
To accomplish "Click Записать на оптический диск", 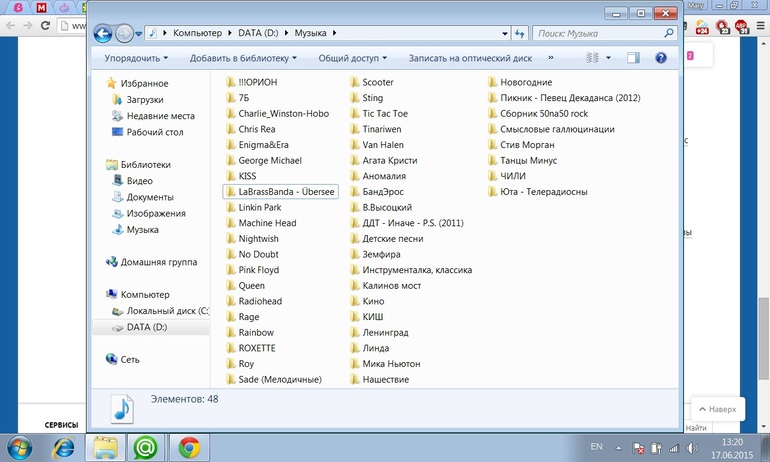I will (470, 58).
